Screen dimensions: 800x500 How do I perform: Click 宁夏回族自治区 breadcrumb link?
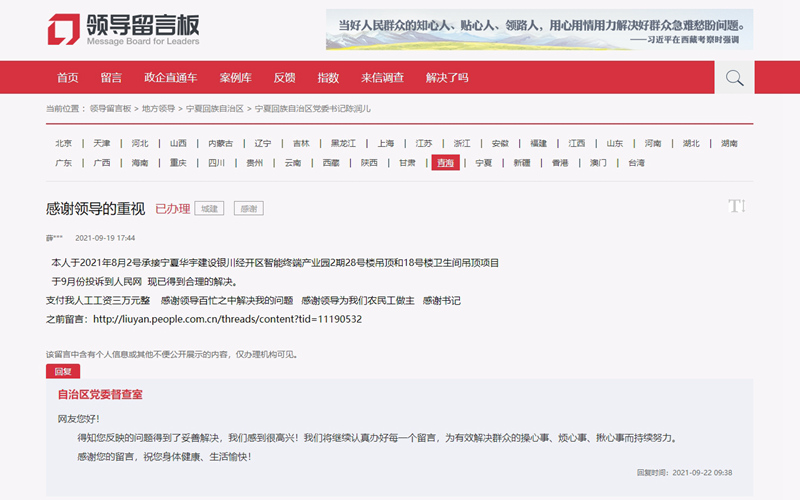click(x=214, y=108)
